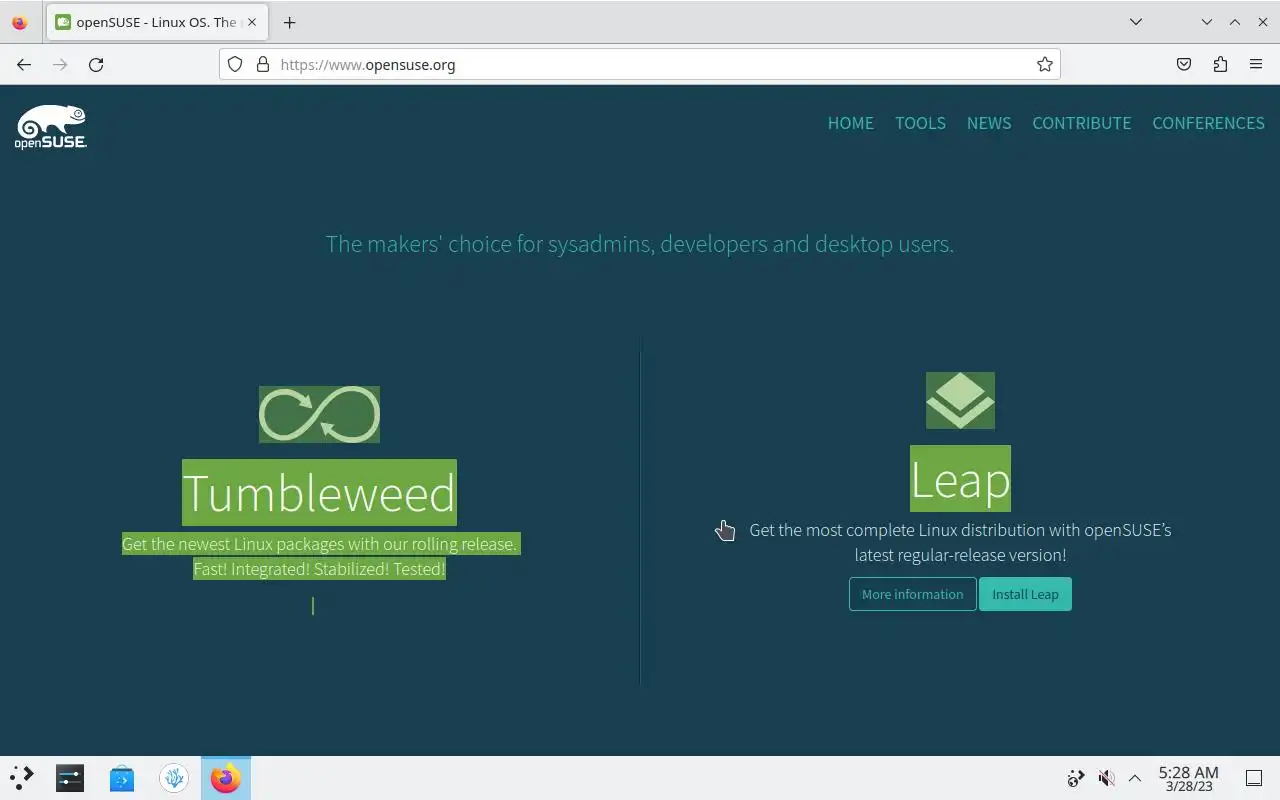Click the openSUSE chameleon logo

click(x=50, y=127)
